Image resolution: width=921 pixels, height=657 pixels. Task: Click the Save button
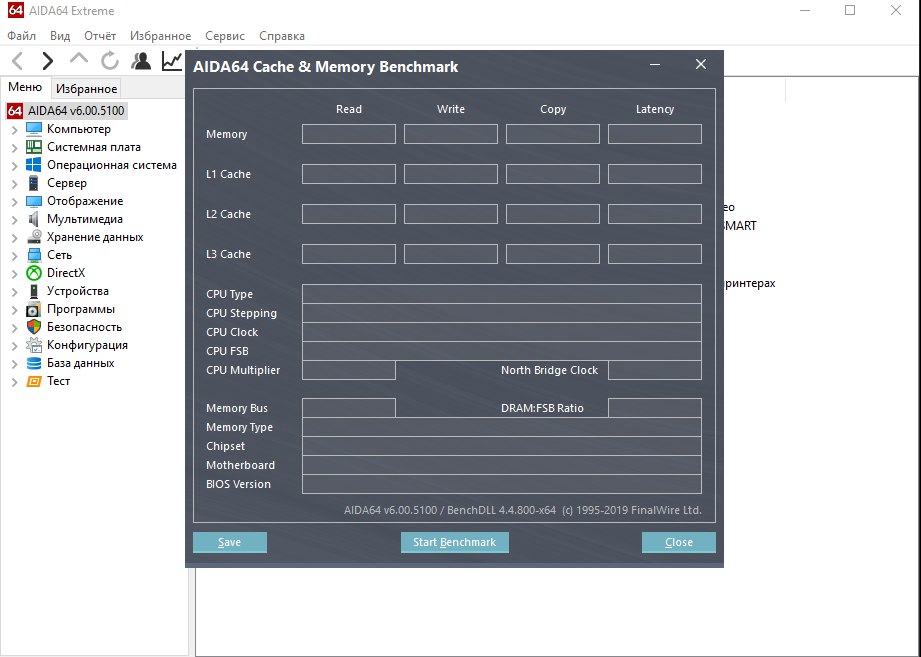[230, 543]
